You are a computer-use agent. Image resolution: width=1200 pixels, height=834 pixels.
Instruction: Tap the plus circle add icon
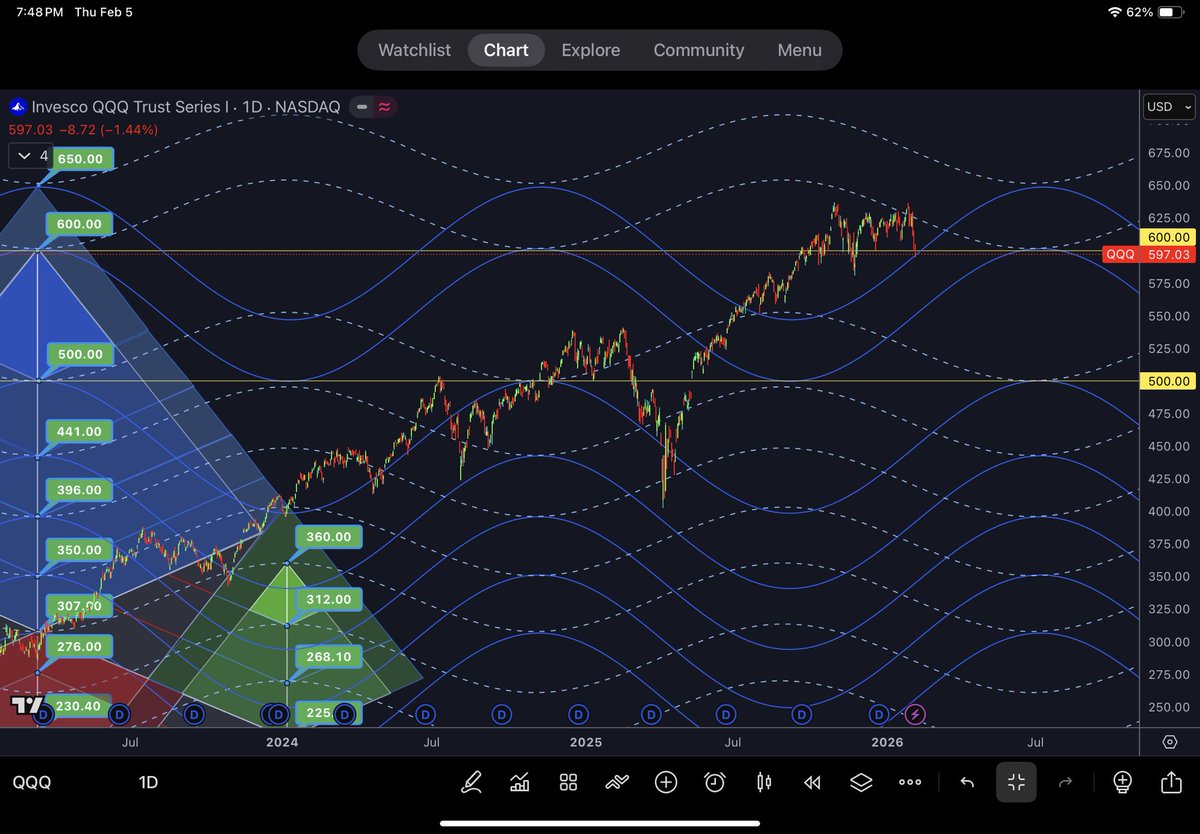(666, 783)
